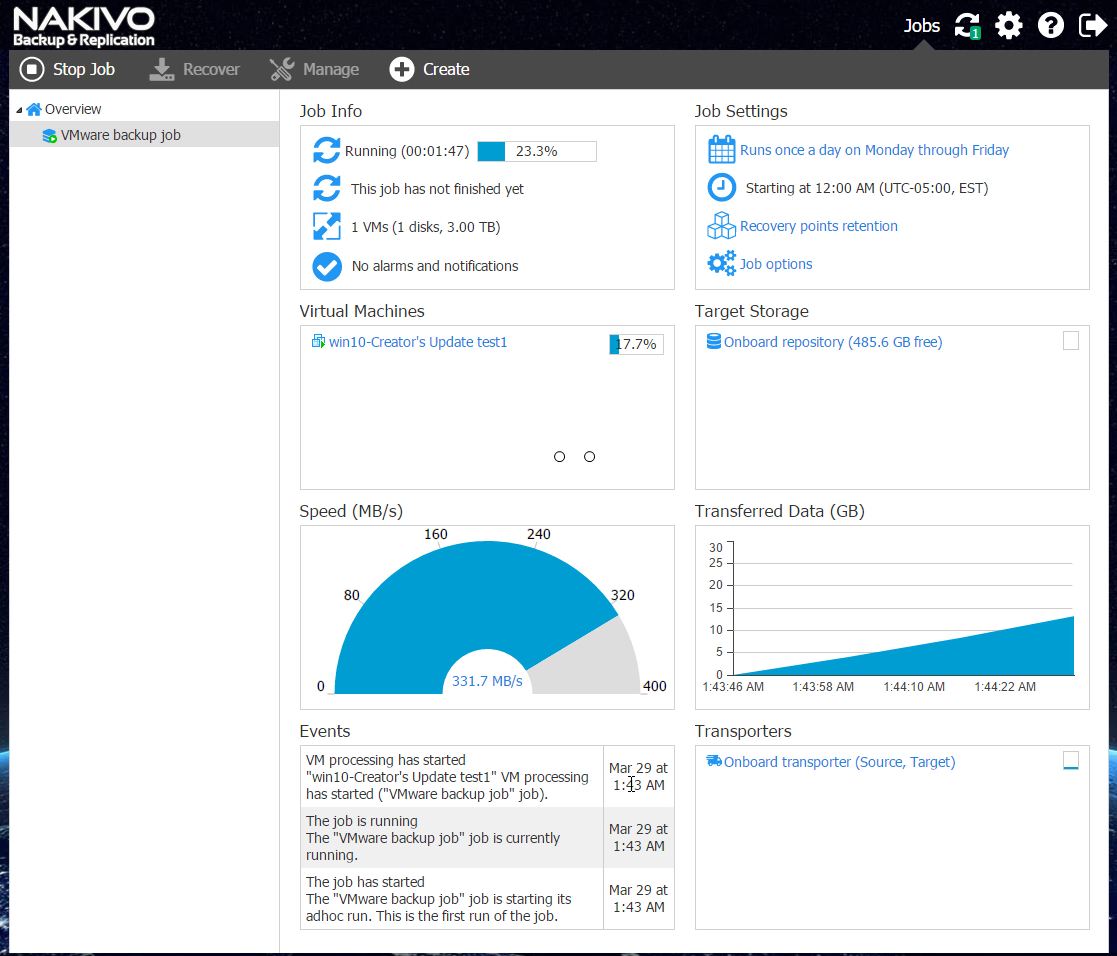
Task: Click the Manage tools icon
Action: click(x=281, y=69)
